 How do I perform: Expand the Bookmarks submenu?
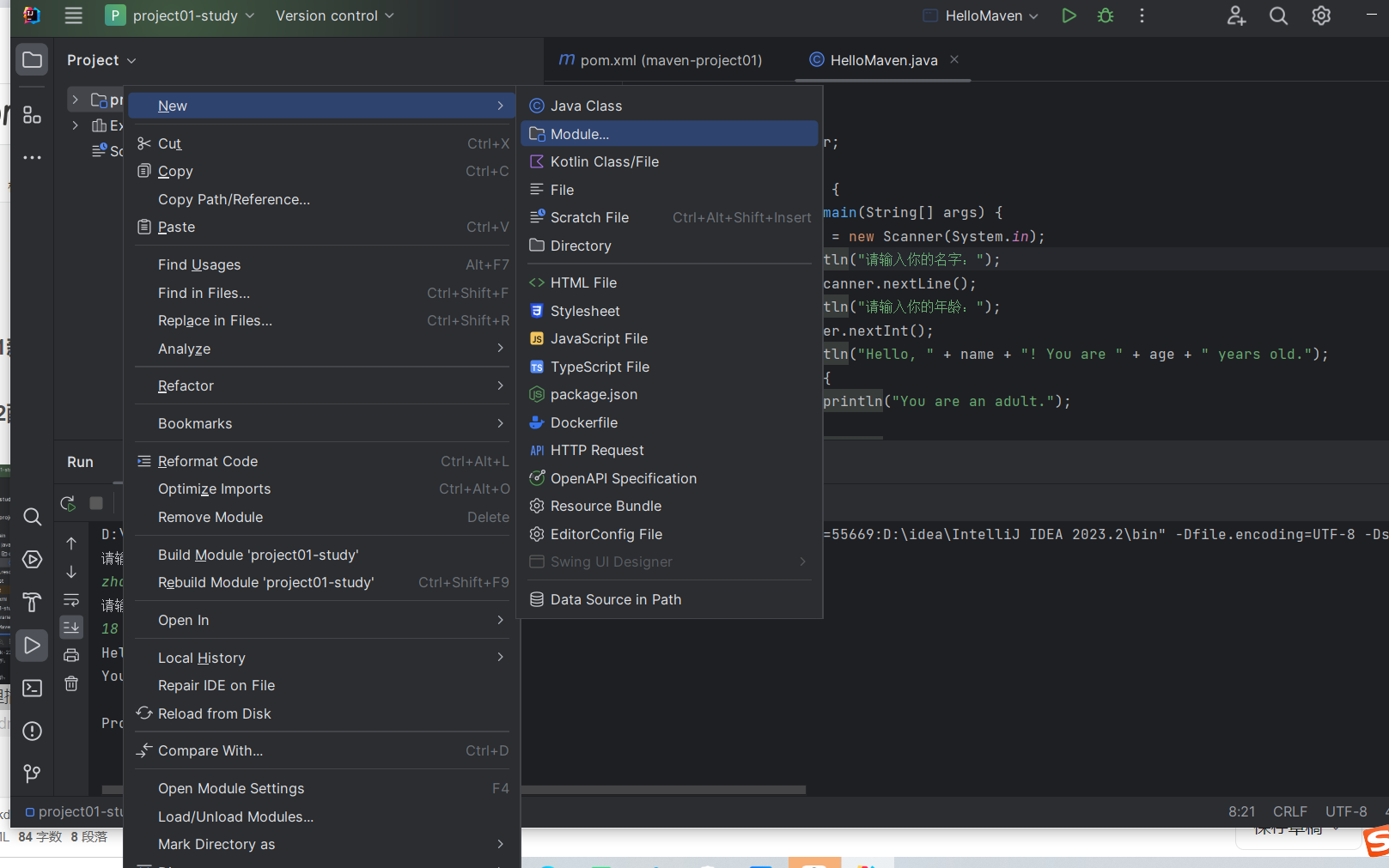324,423
